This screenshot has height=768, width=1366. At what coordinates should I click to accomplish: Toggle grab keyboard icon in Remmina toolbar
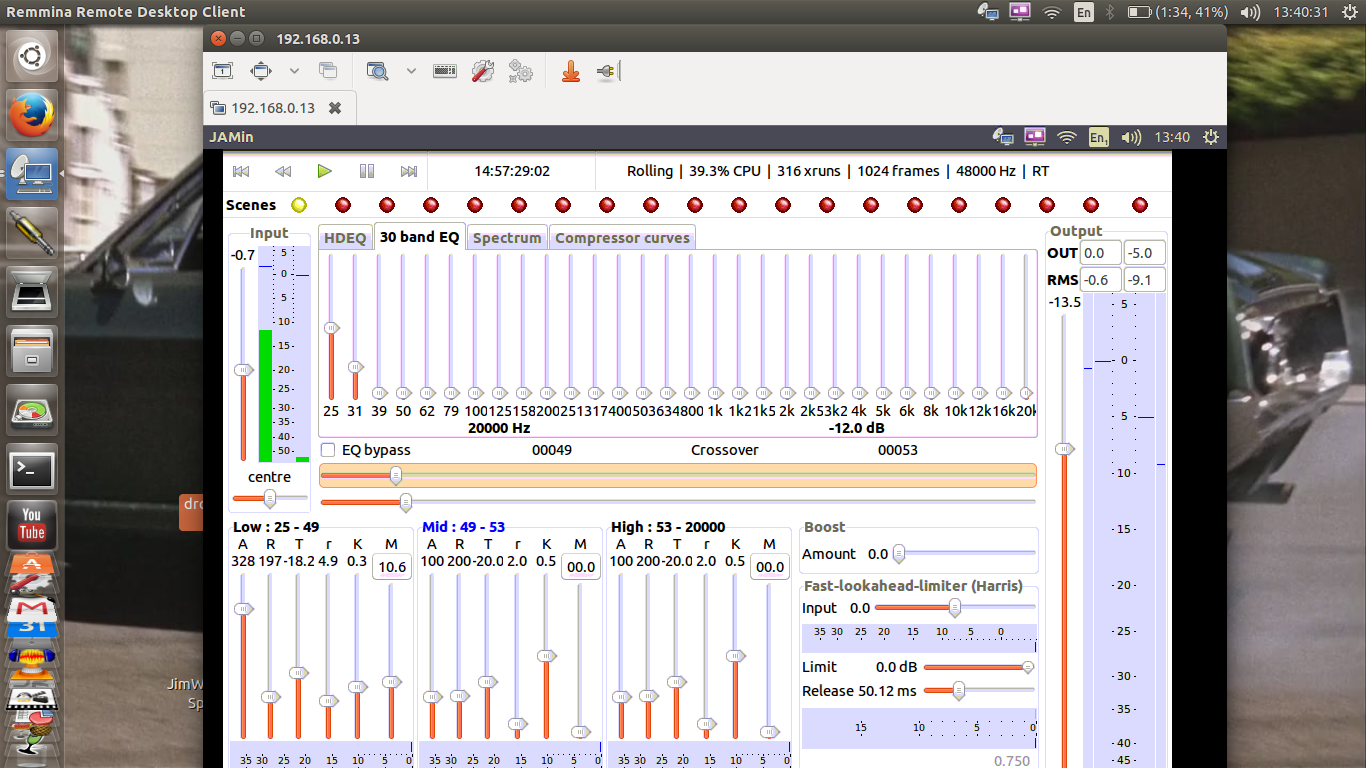click(x=445, y=71)
